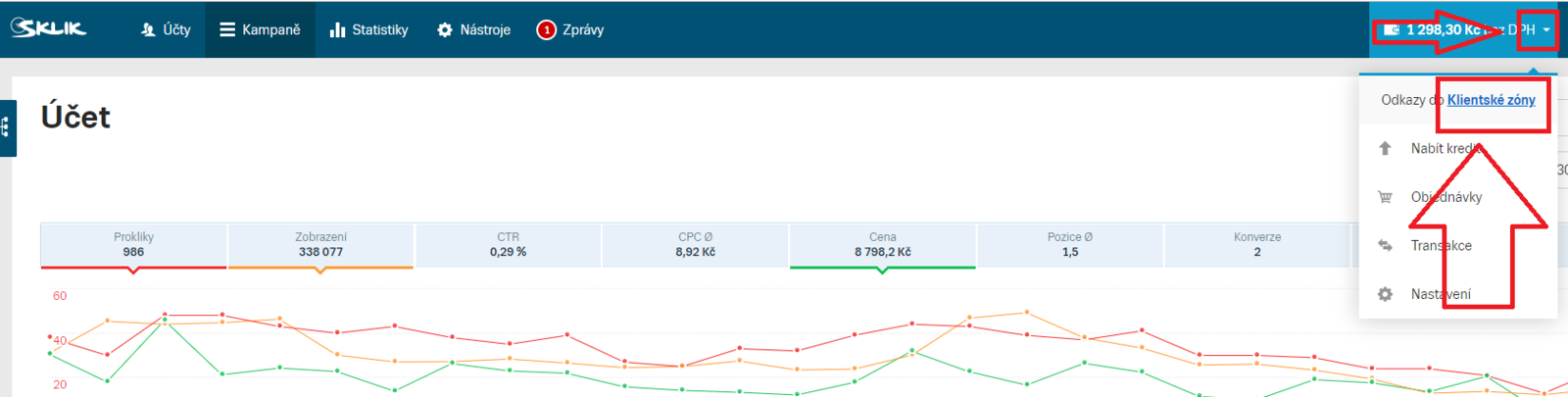Toggle the Cena metric on the chart
Screen dimensions: 1568x397
(x=882, y=245)
